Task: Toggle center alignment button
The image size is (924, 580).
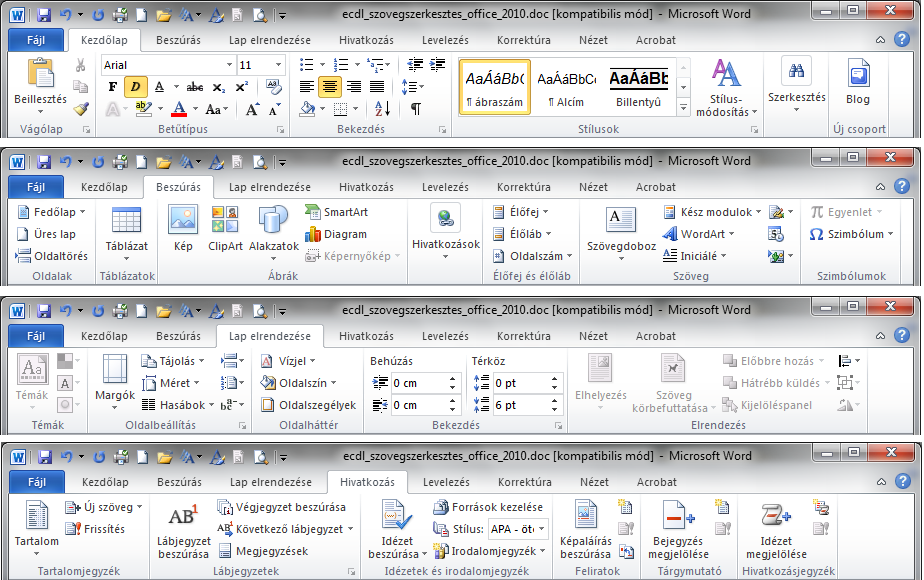Action: (330, 87)
